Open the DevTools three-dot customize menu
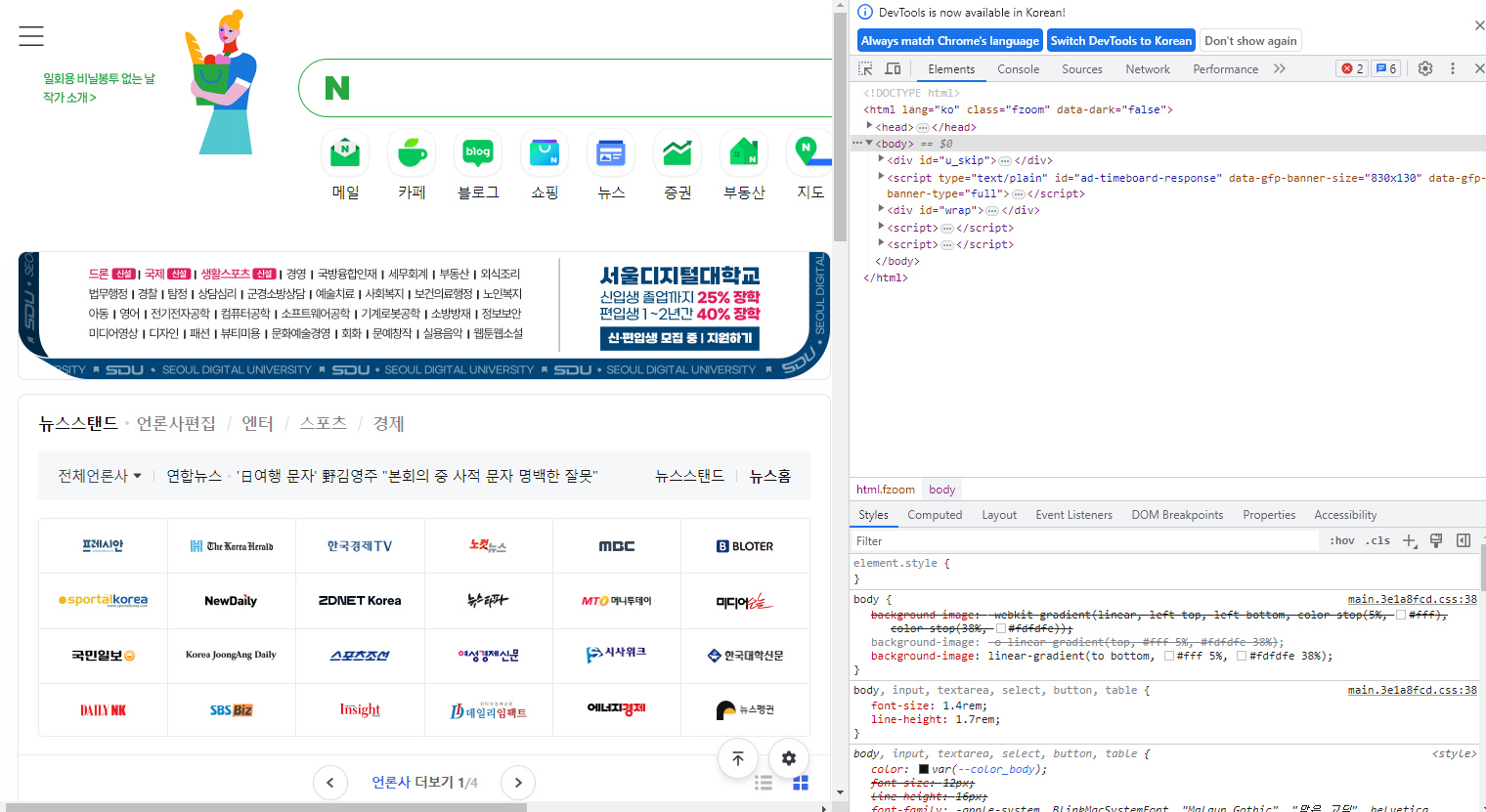The height and width of the screenshot is (812, 1486). pos(1453,68)
